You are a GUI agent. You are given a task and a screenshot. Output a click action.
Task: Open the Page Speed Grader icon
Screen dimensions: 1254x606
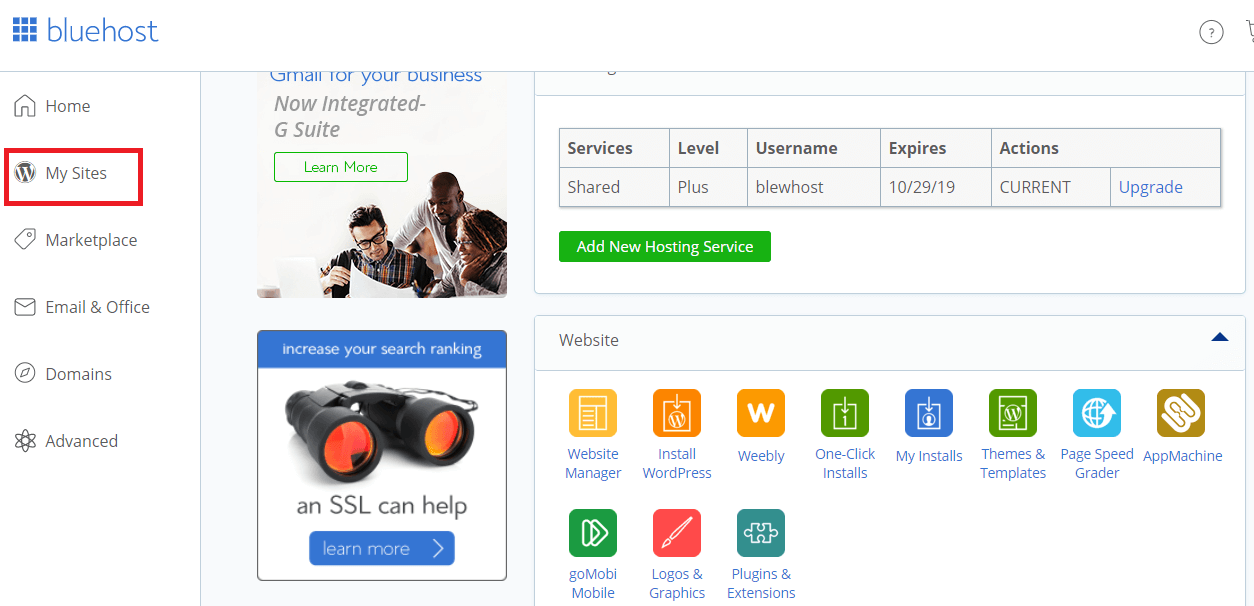[1097, 413]
